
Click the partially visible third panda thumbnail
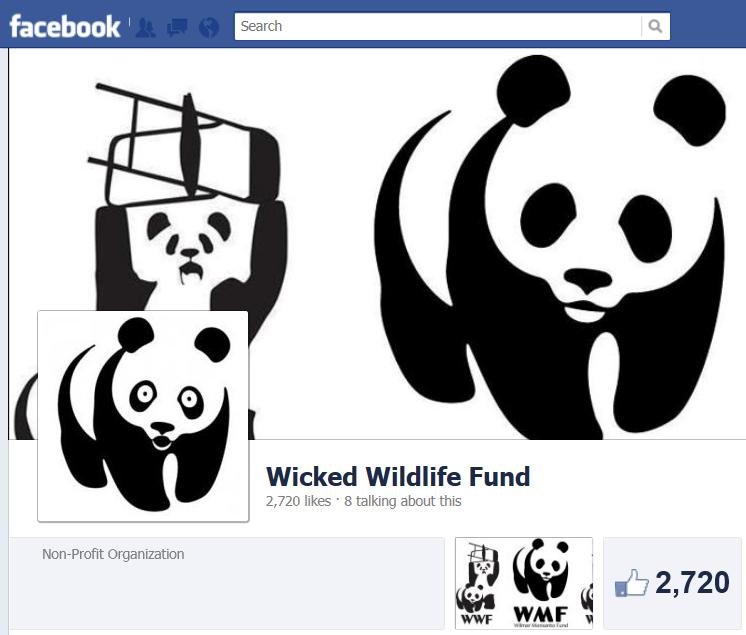pos(587,599)
